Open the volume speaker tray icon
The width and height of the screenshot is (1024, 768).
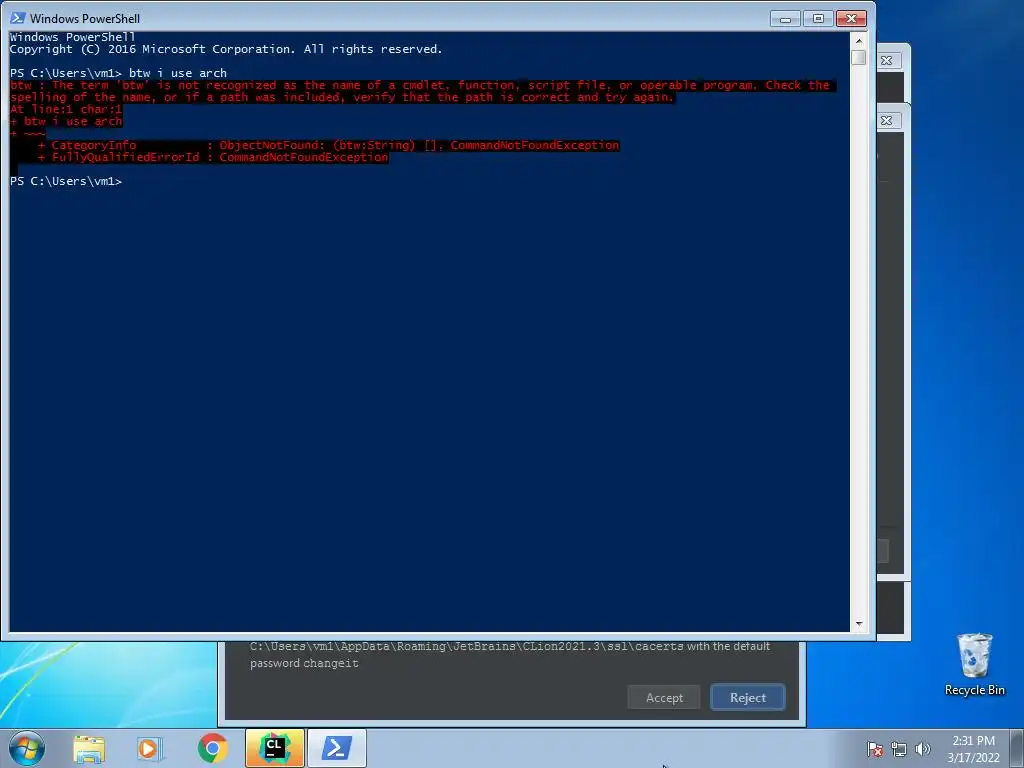pos(923,749)
